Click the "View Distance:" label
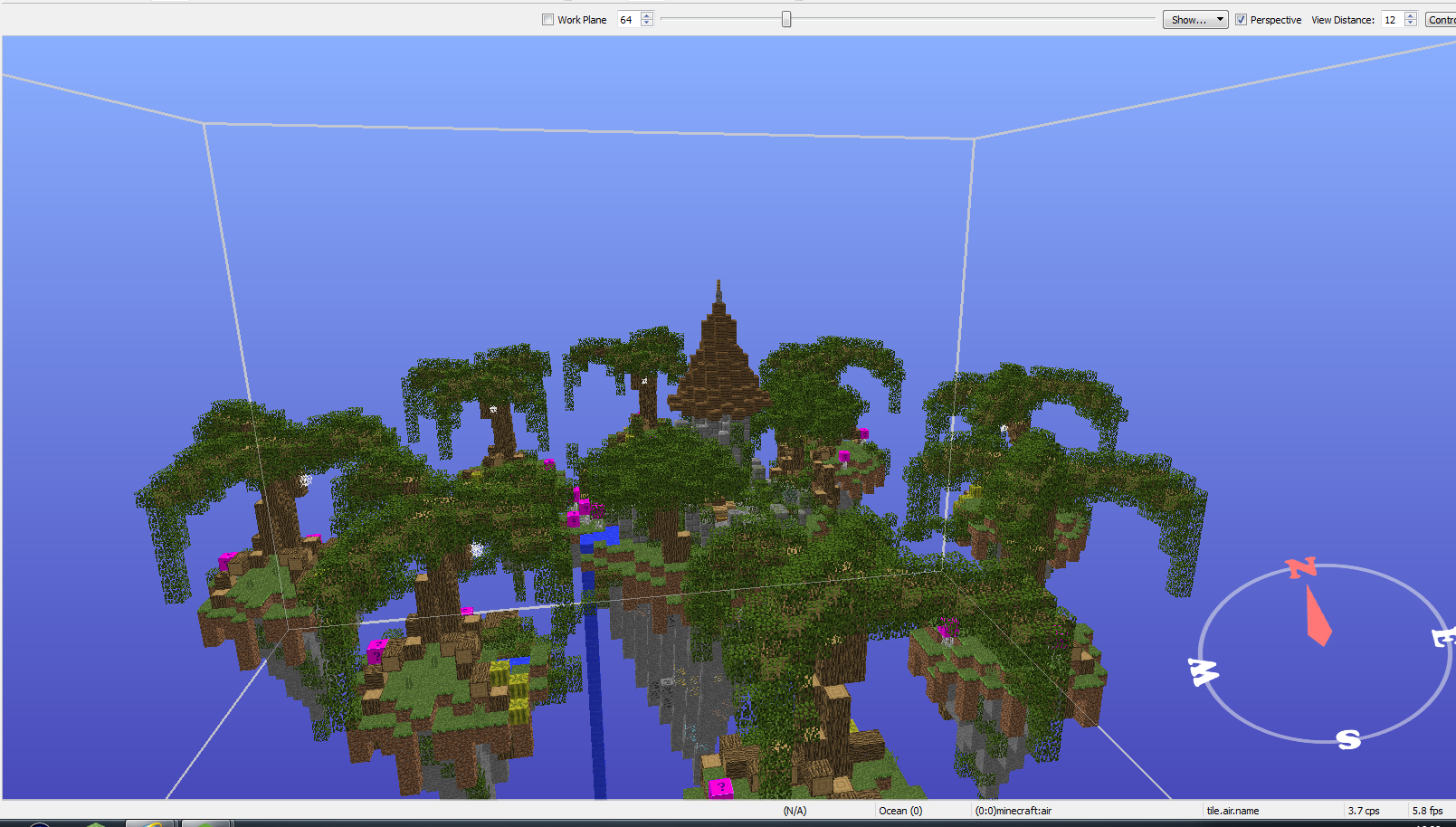 pos(1343,20)
